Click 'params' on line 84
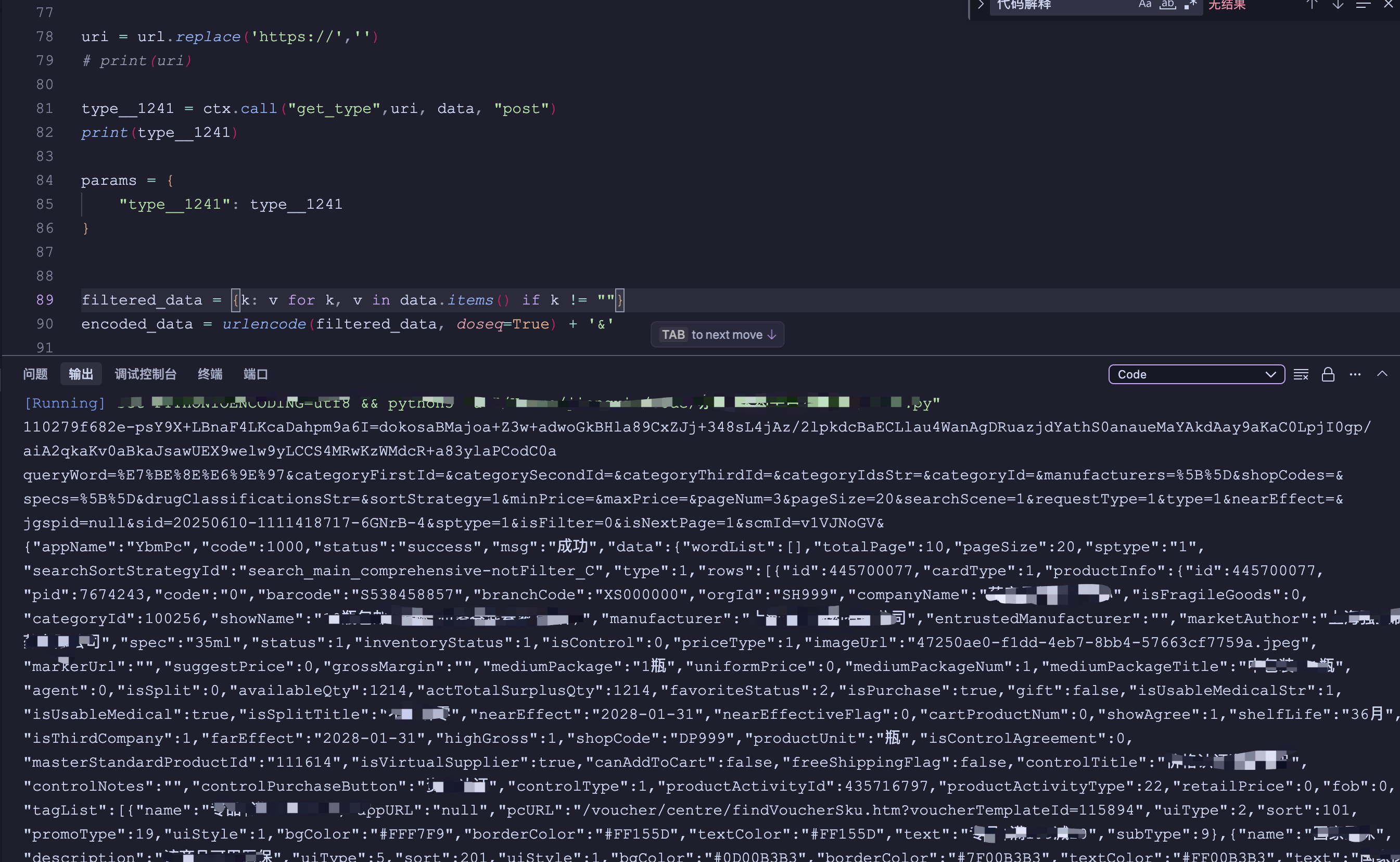1400x862 pixels. pos(109,180)
